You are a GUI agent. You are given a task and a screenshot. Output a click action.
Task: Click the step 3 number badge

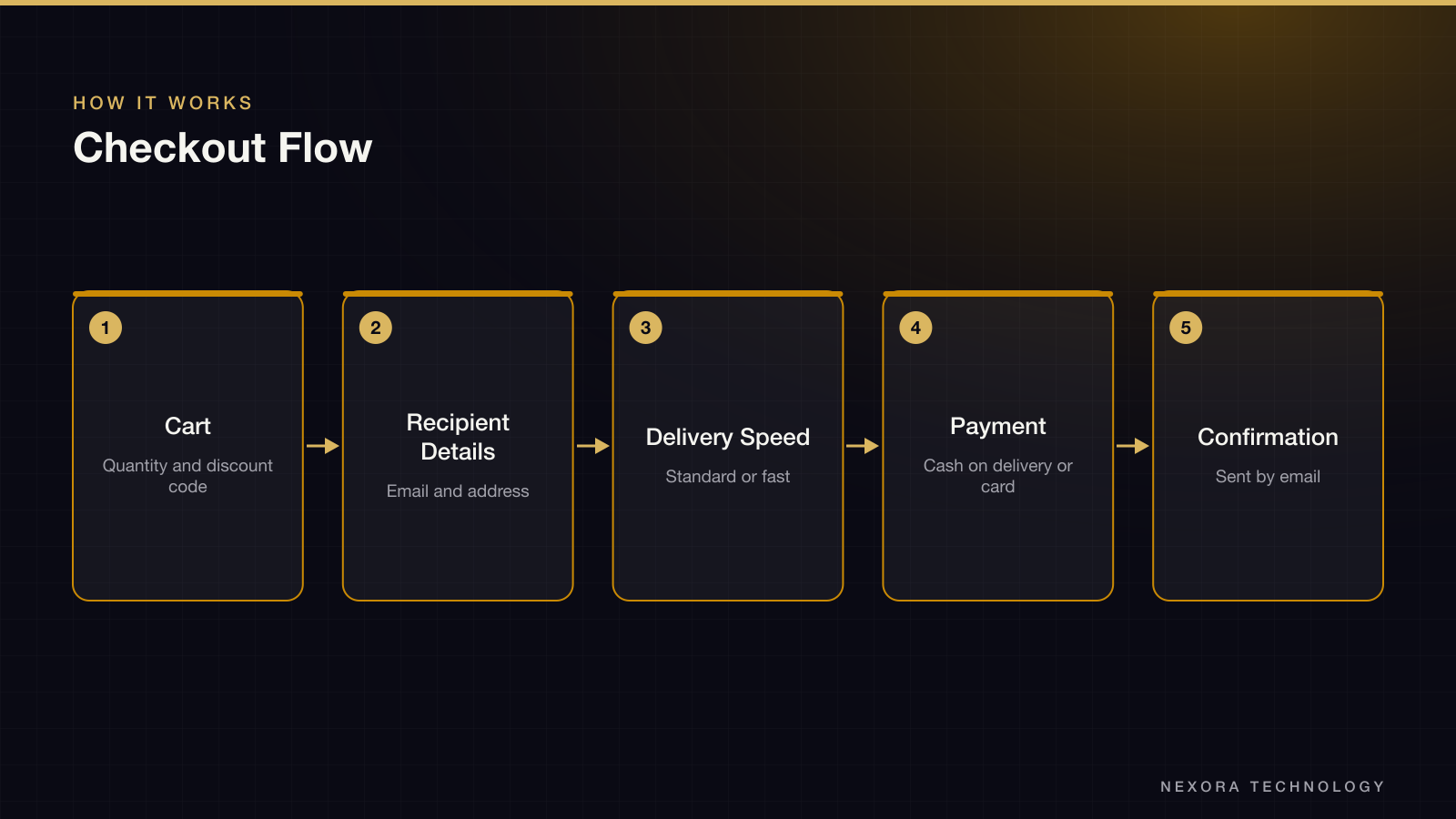coord(646,328)
